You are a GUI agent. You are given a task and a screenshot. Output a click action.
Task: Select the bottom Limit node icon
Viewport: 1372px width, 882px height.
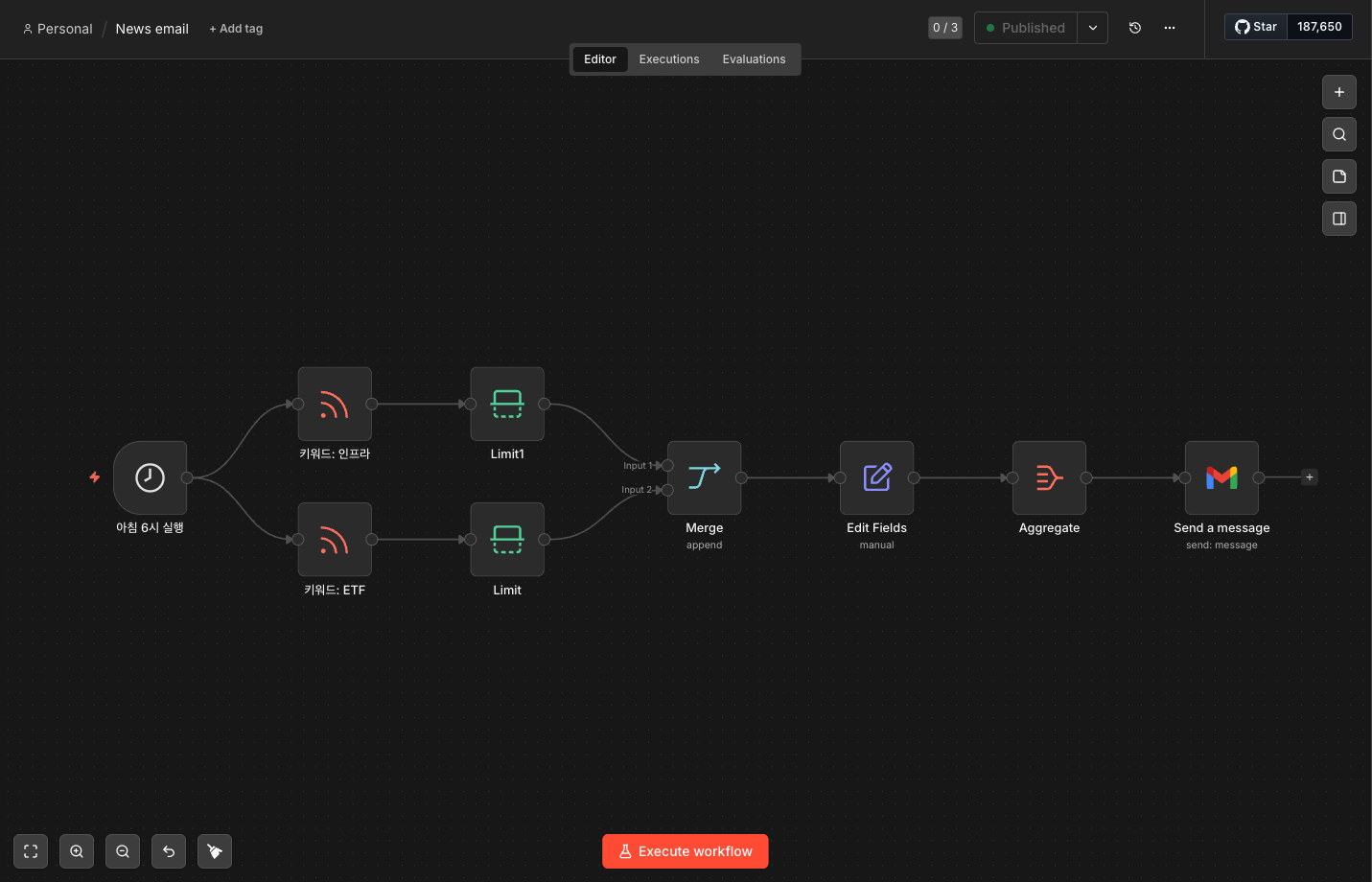(x=507, y=540)
